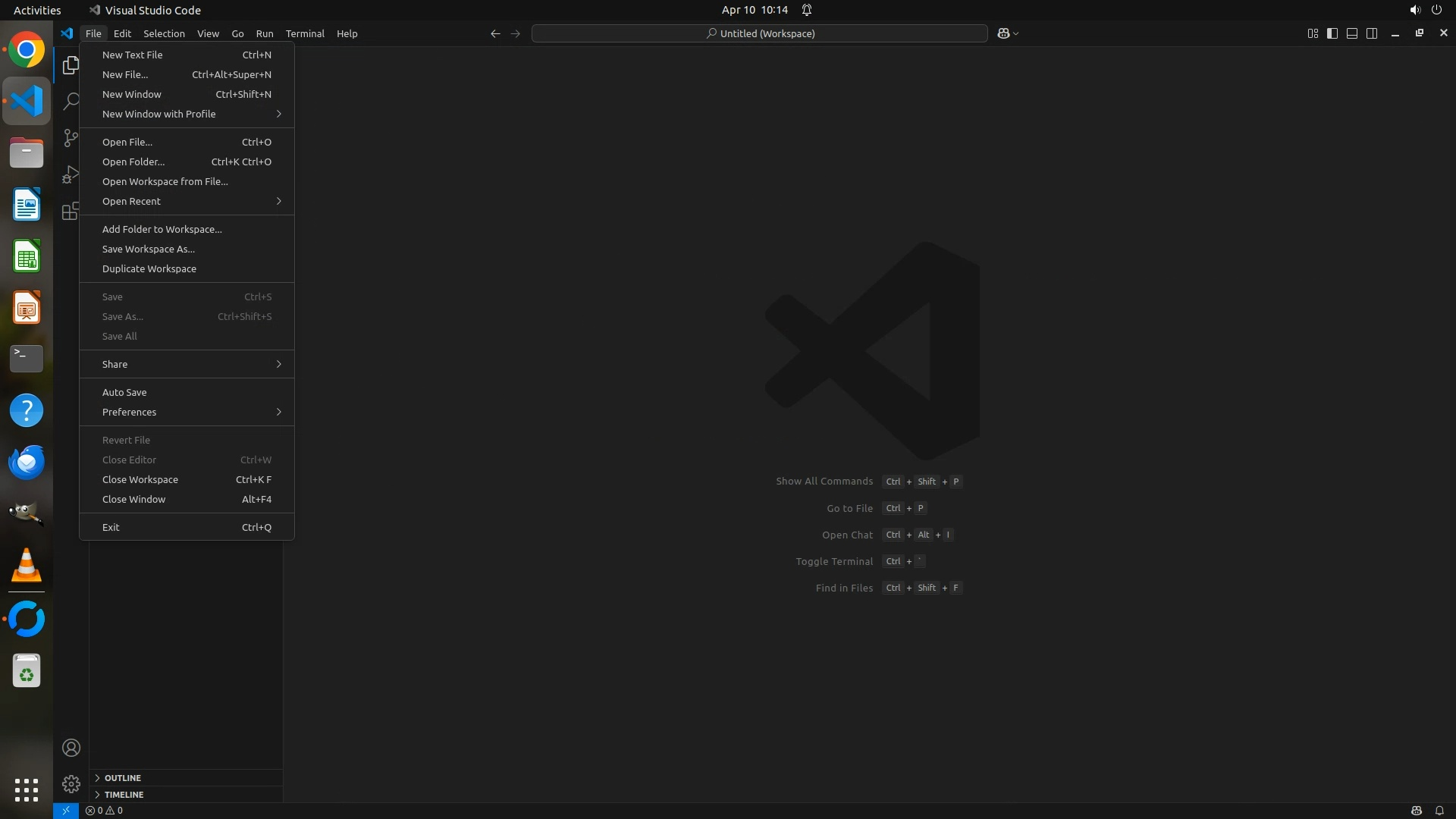Open Google Chrome from Ubuntu dock

pos(27,50)
